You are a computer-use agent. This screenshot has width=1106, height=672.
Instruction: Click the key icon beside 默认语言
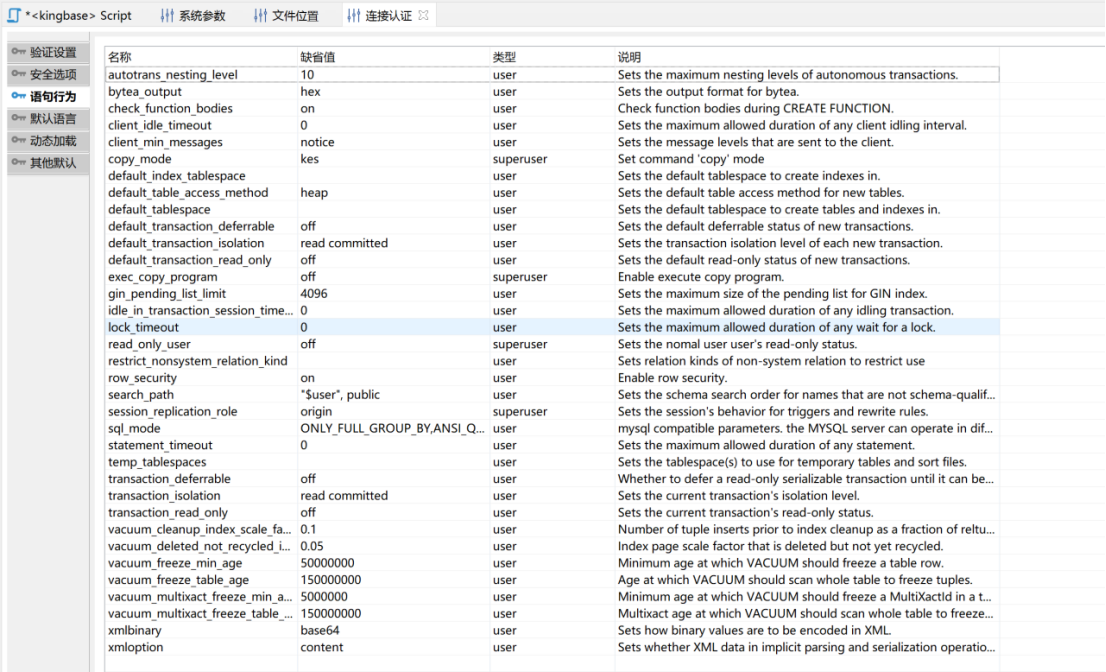[x=17, y=119]
